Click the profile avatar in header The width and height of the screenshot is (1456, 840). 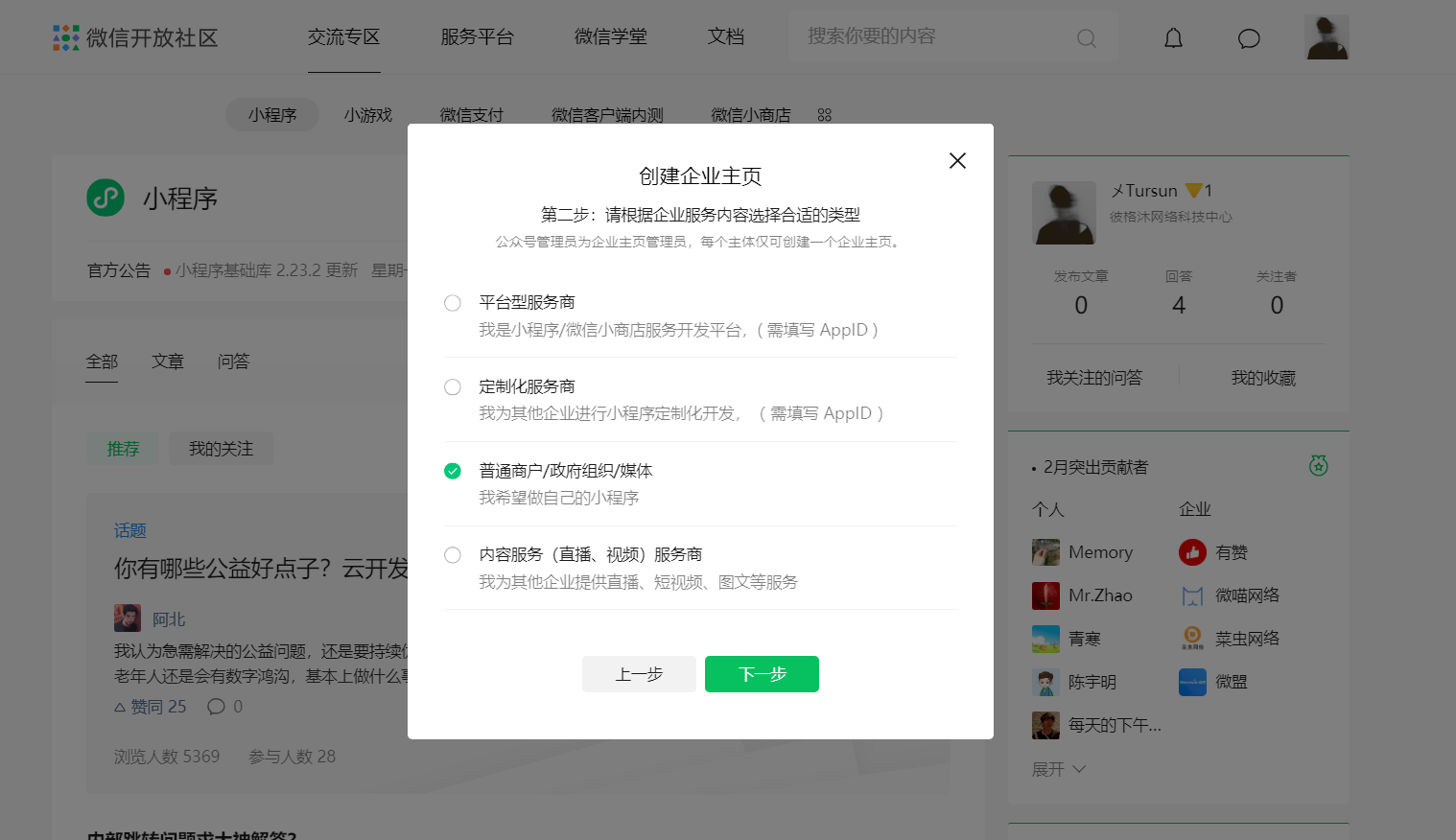1327,37
